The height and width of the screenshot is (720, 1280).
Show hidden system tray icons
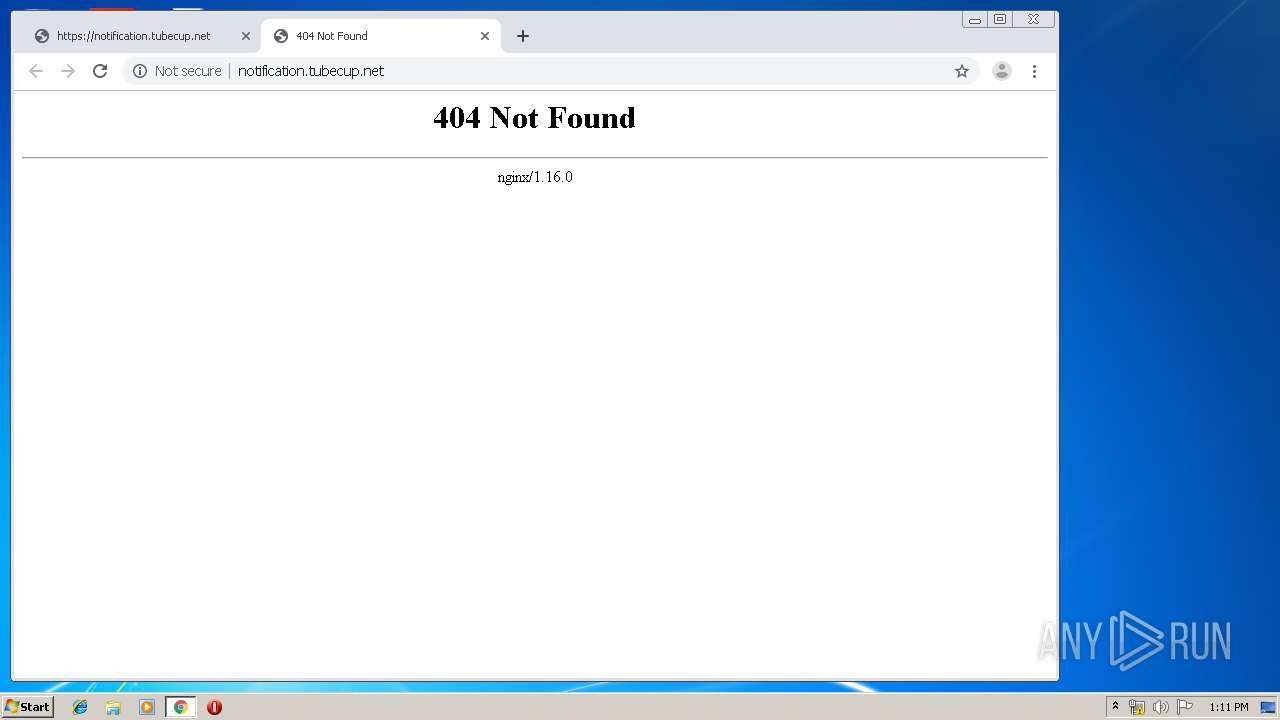pyautogui.click(x=1115, y=707)
